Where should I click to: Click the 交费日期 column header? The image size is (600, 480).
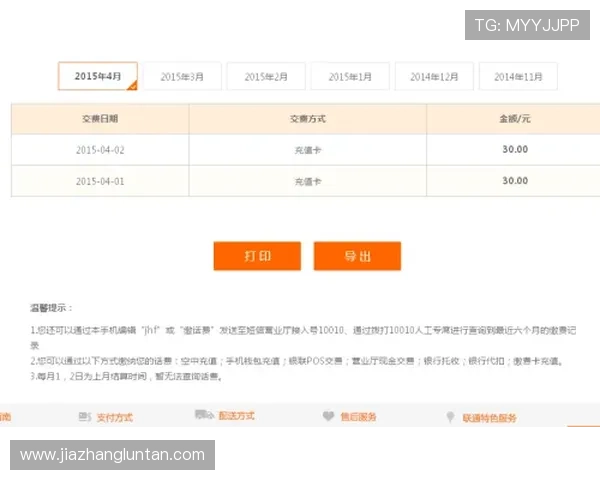click(100, 119)
